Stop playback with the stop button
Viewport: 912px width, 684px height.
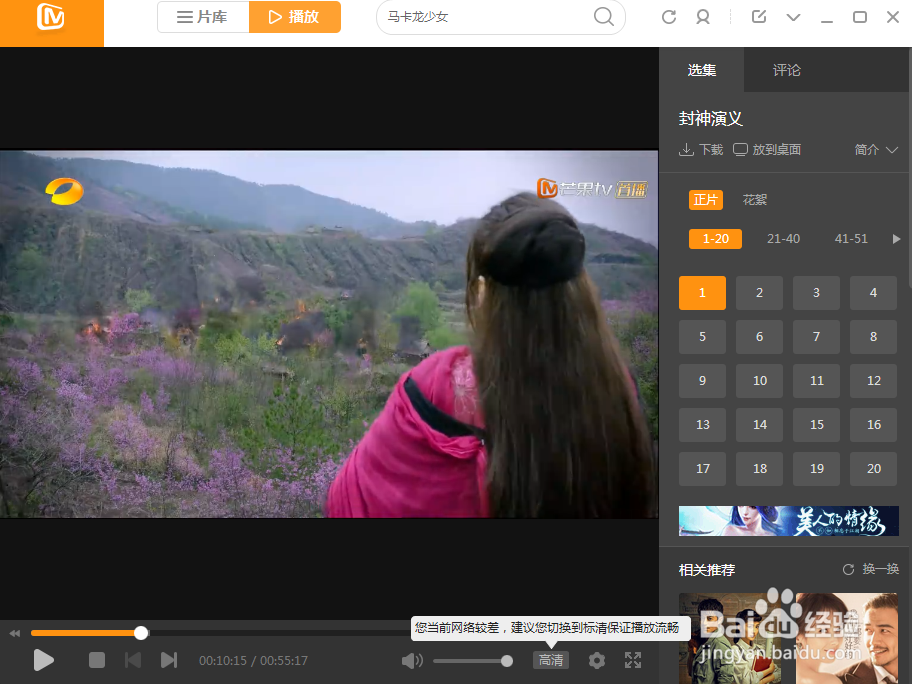pos(97,660)
